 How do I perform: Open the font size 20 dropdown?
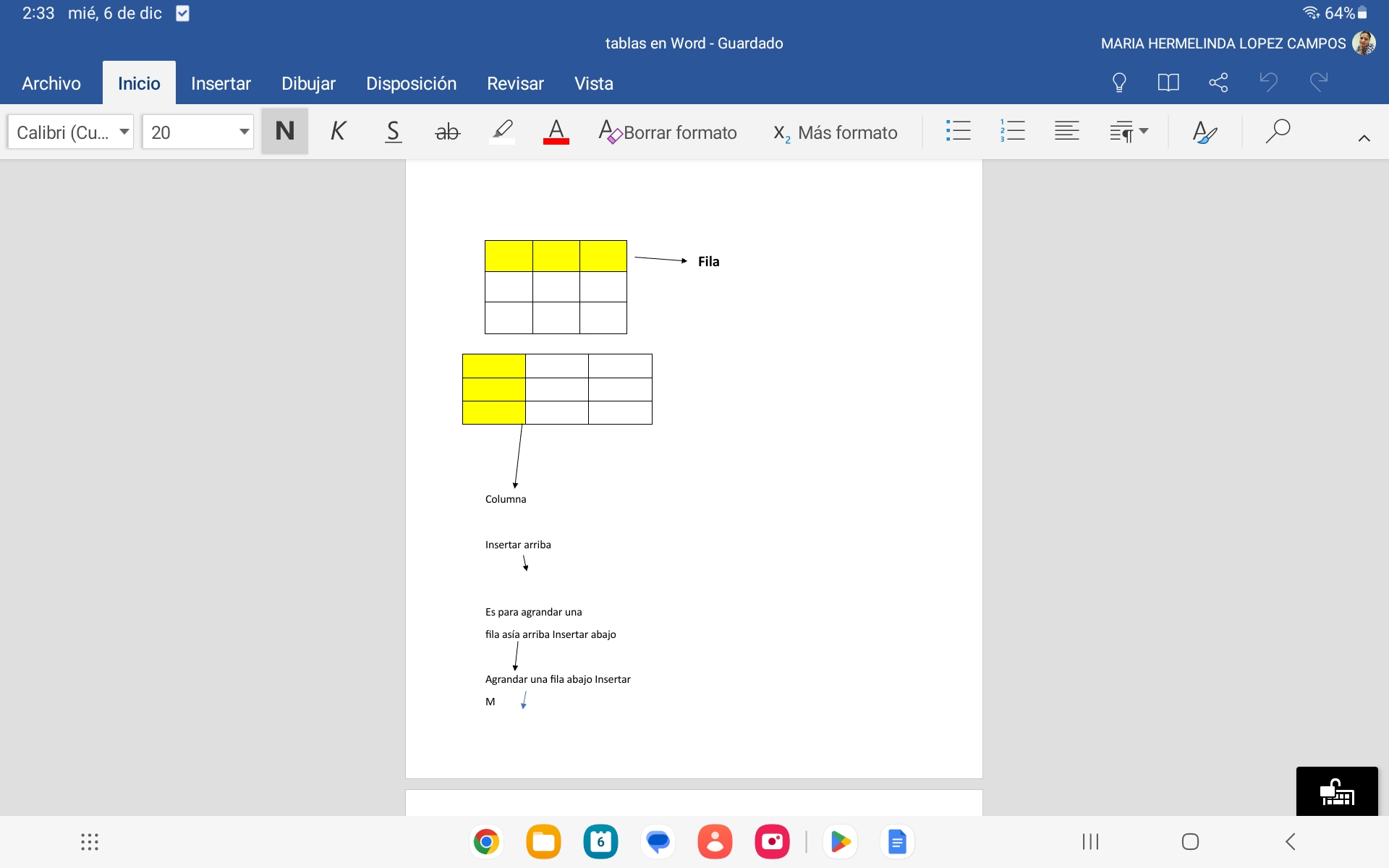244,132
